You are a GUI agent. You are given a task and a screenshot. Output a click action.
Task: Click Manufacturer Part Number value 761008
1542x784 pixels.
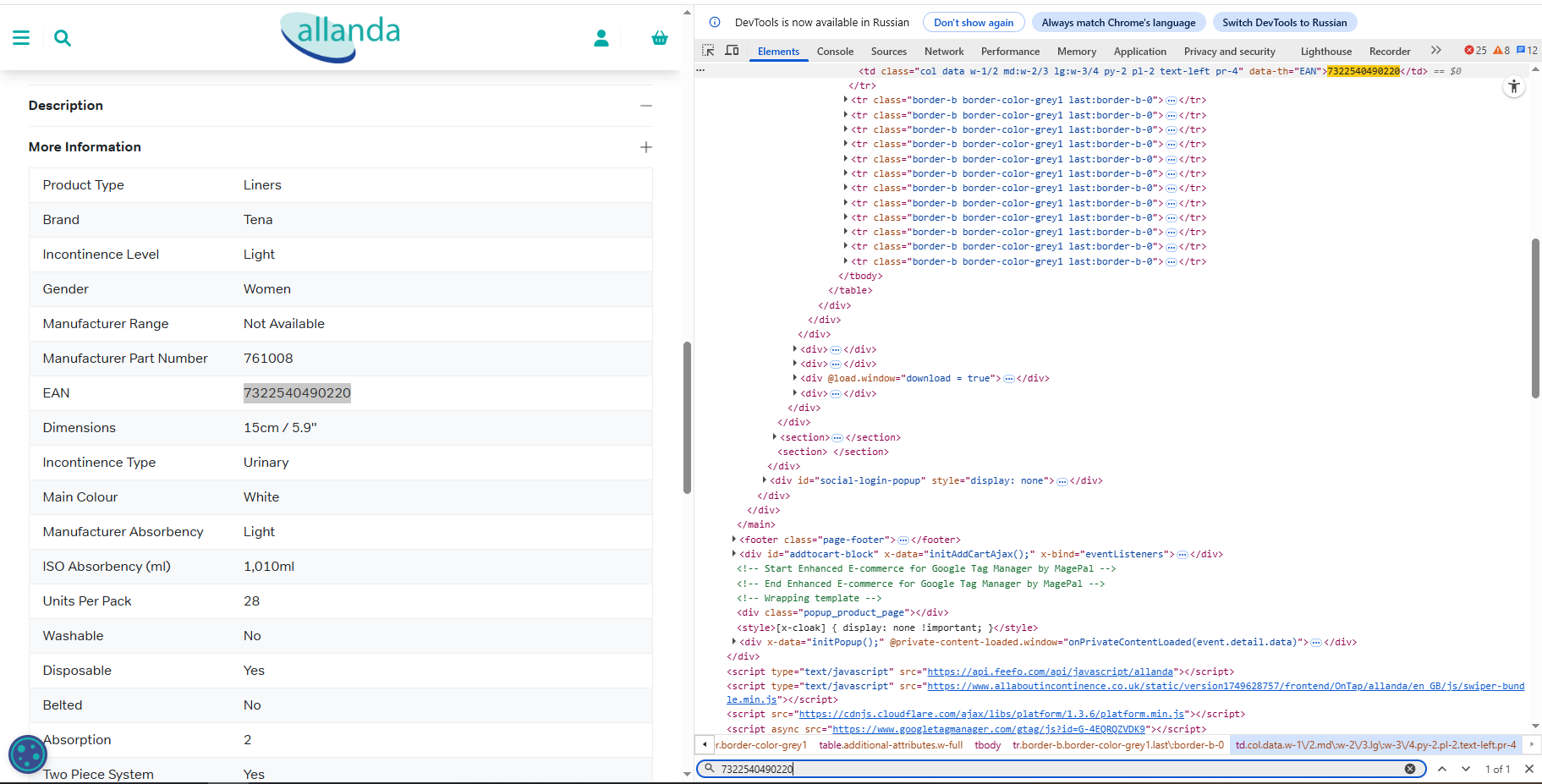(x=268, y=359)
